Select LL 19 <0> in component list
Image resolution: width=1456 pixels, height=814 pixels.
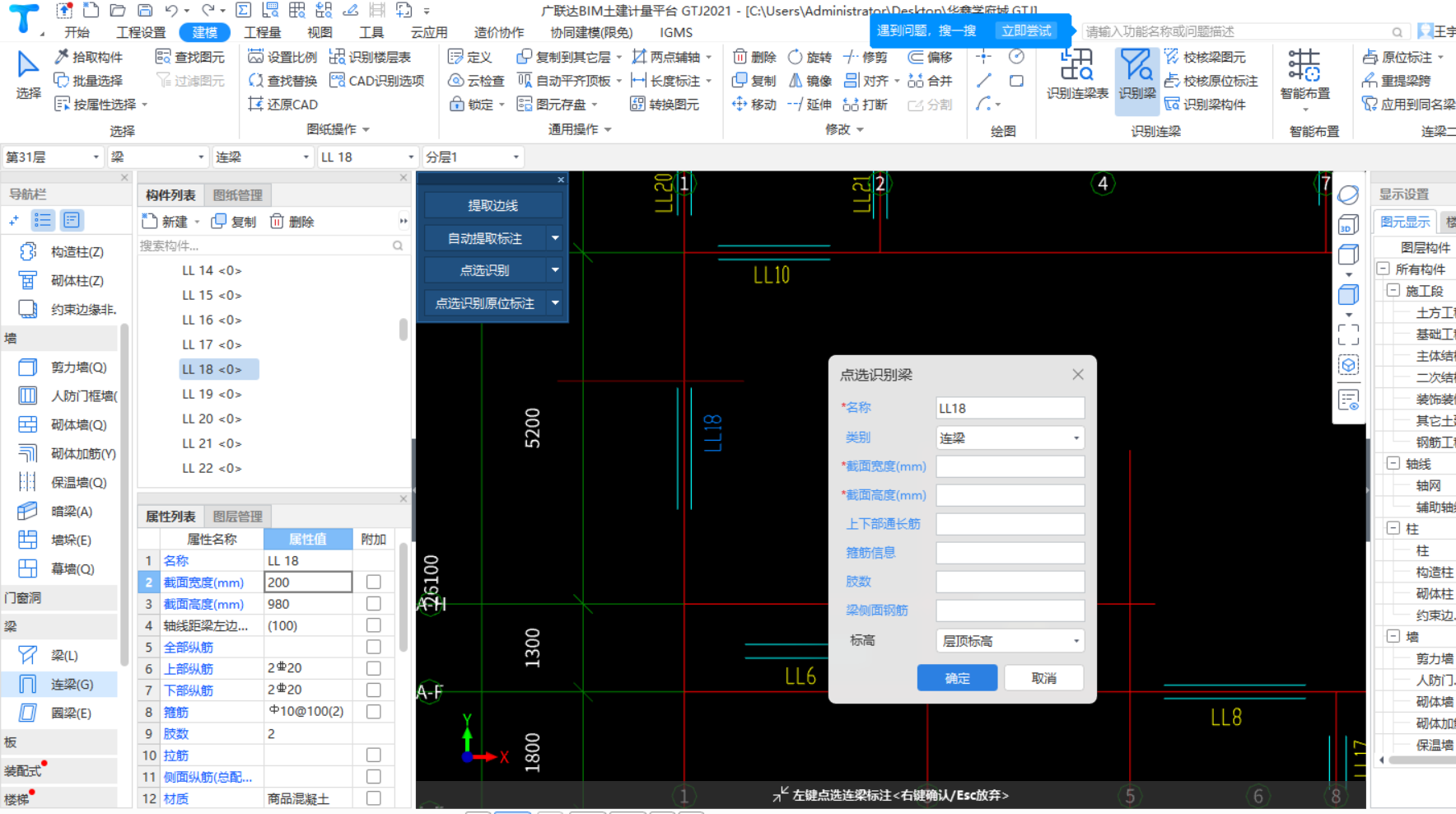[212, 394]
